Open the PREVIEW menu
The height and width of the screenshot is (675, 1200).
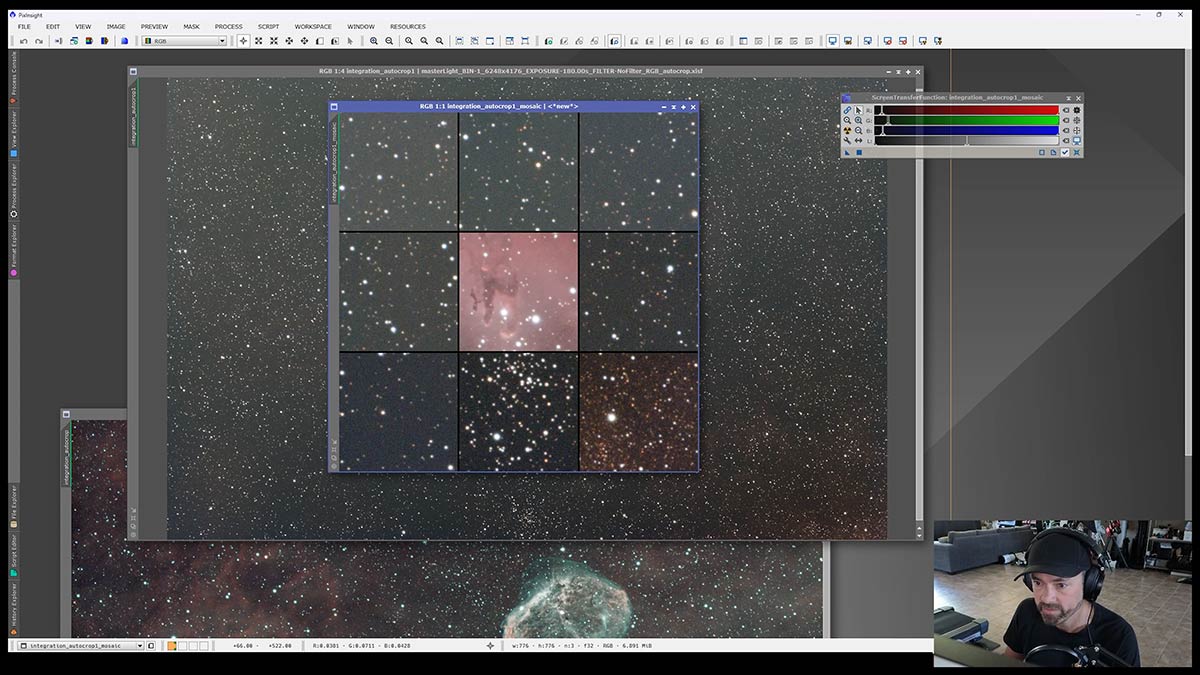point(154,26)
